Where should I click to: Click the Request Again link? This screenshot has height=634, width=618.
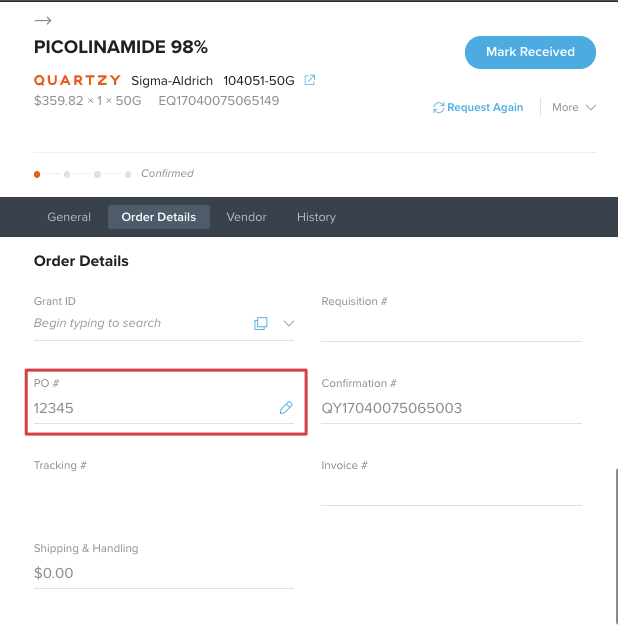(x=485, y=107)
